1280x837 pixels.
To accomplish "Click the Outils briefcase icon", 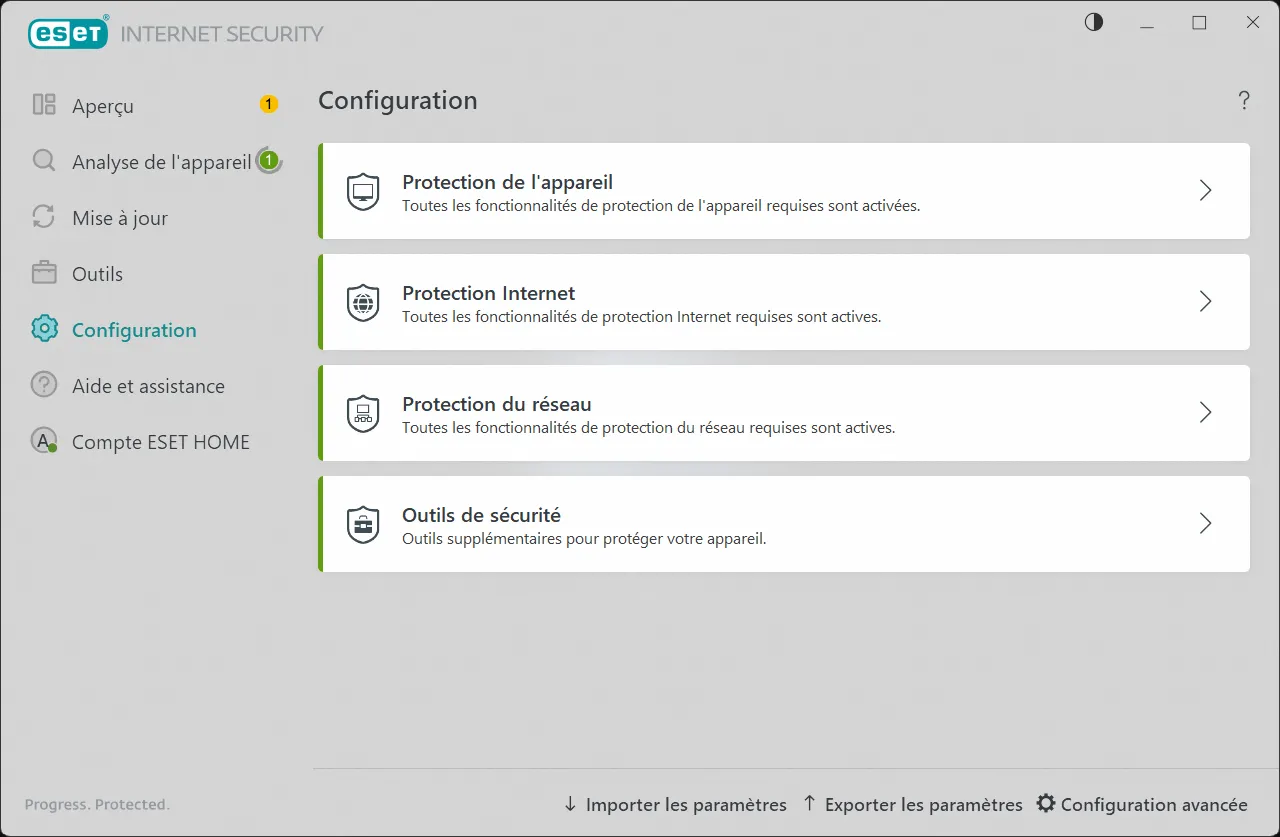I will coord(44,273).
